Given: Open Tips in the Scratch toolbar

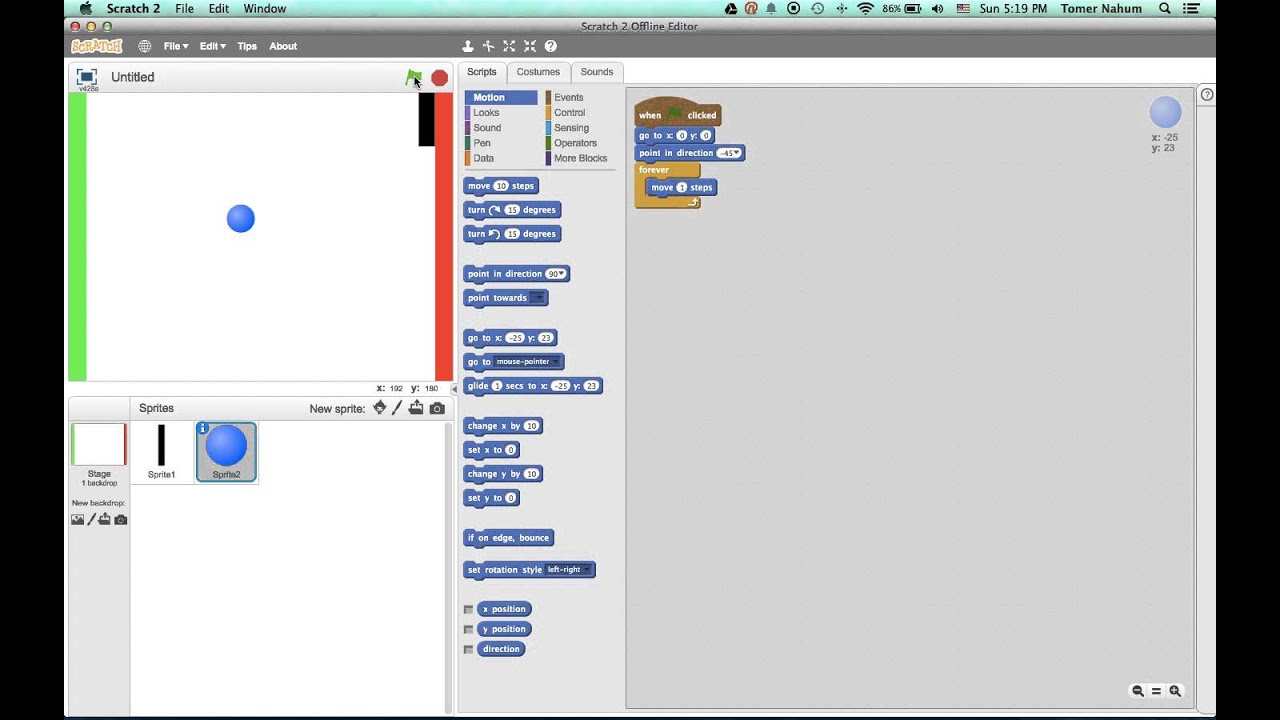Looking at the screenshot, I should 247,46.
